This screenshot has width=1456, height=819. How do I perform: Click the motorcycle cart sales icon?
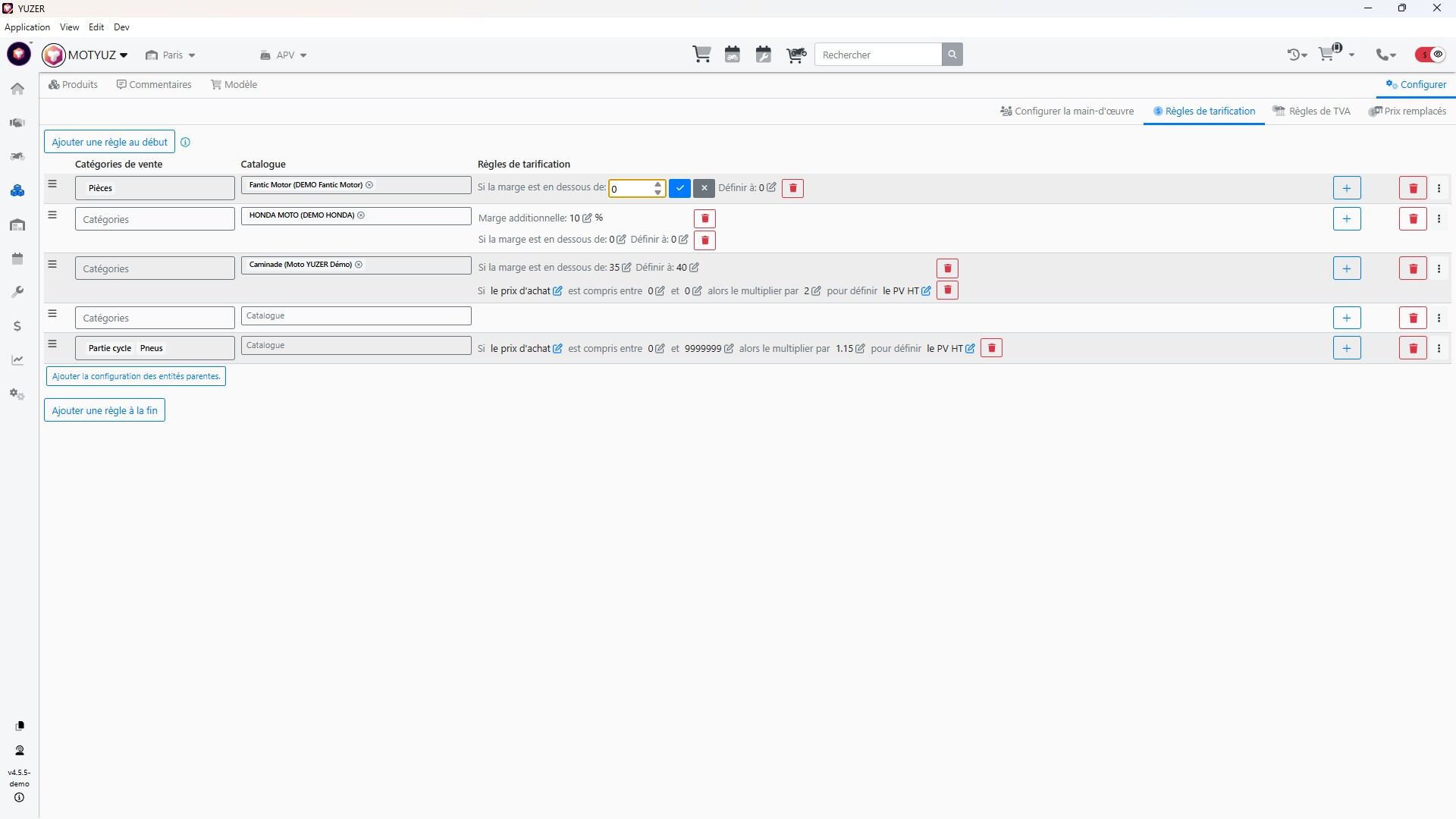795,55
